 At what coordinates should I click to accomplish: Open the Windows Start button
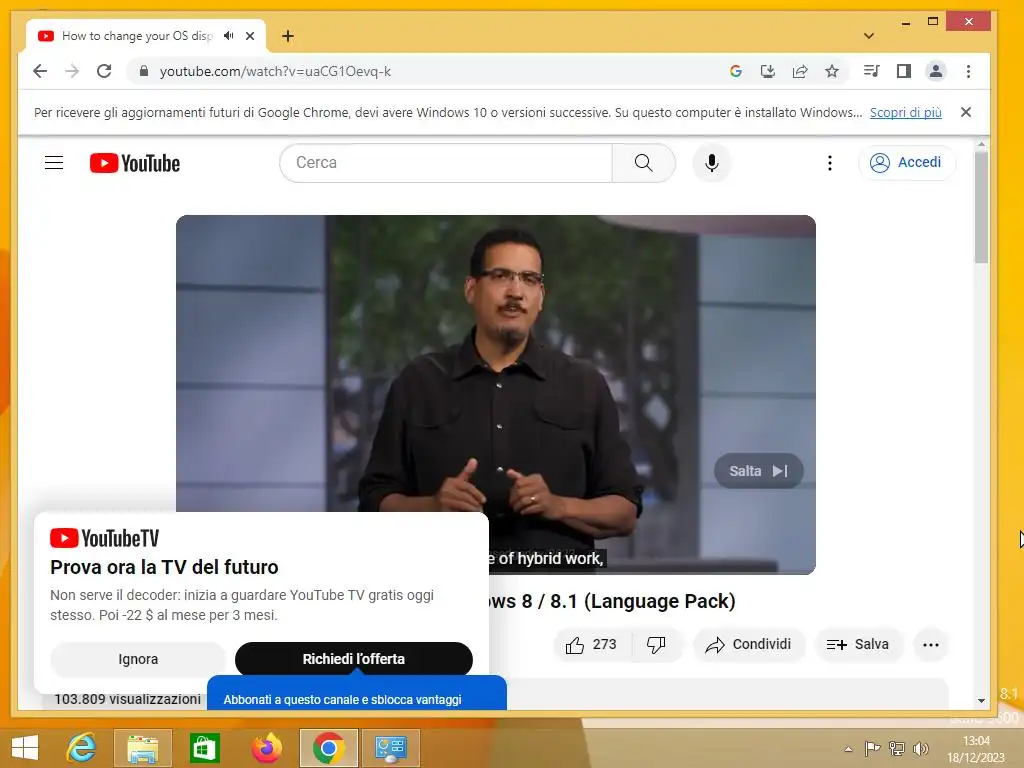coord(25,747)
